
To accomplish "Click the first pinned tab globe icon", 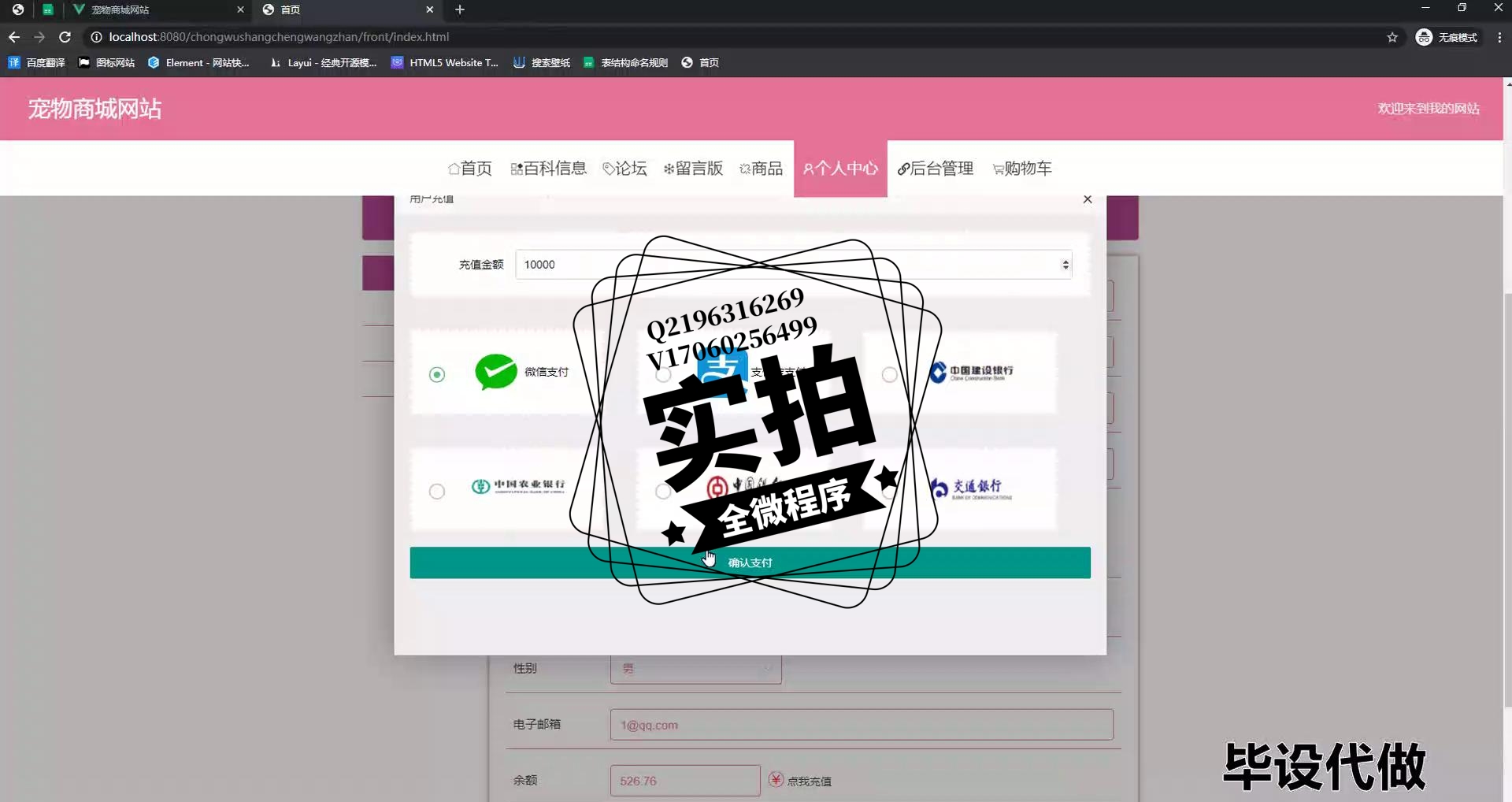I will coord(17,9).
